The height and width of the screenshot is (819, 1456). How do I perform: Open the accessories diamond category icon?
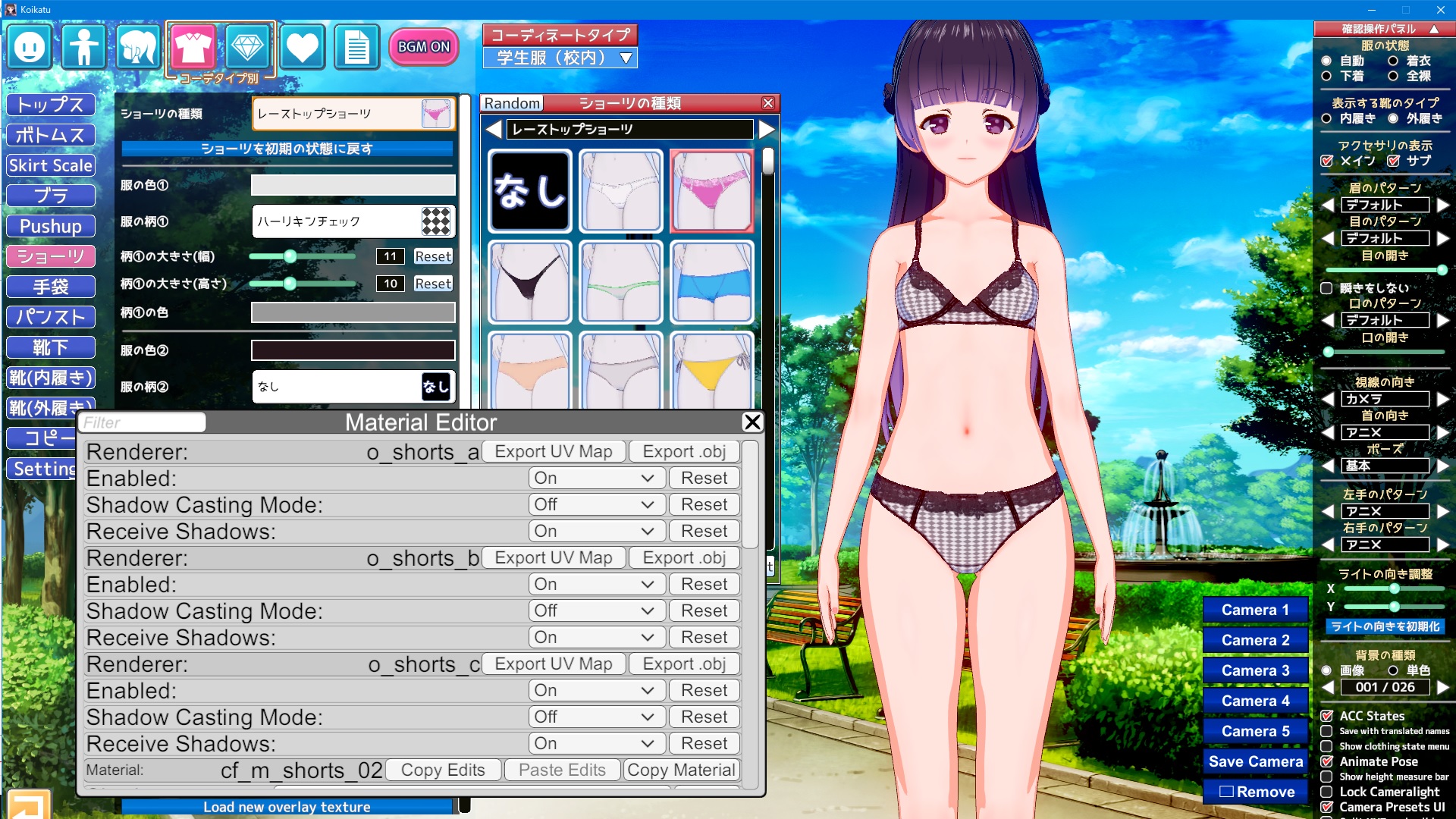[x=248, y=47]
